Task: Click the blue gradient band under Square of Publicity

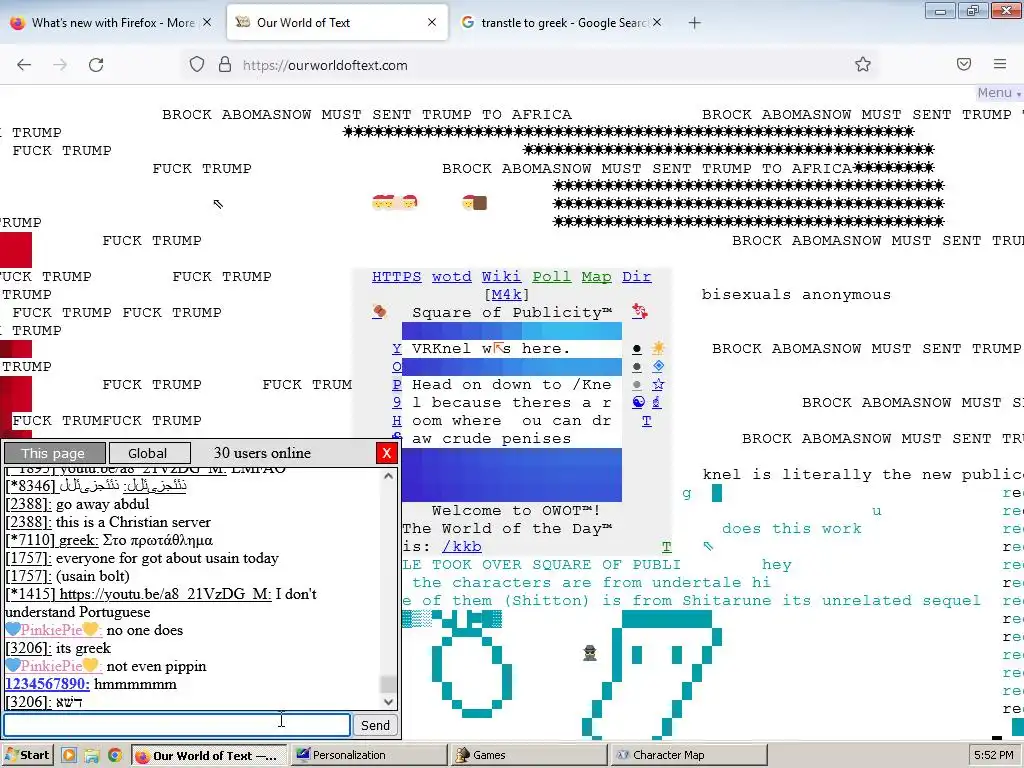Action: 512,330
